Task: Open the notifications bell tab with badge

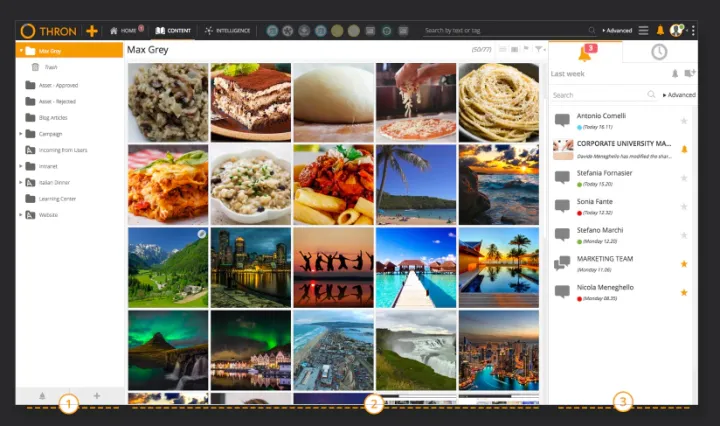Action: 585,52
